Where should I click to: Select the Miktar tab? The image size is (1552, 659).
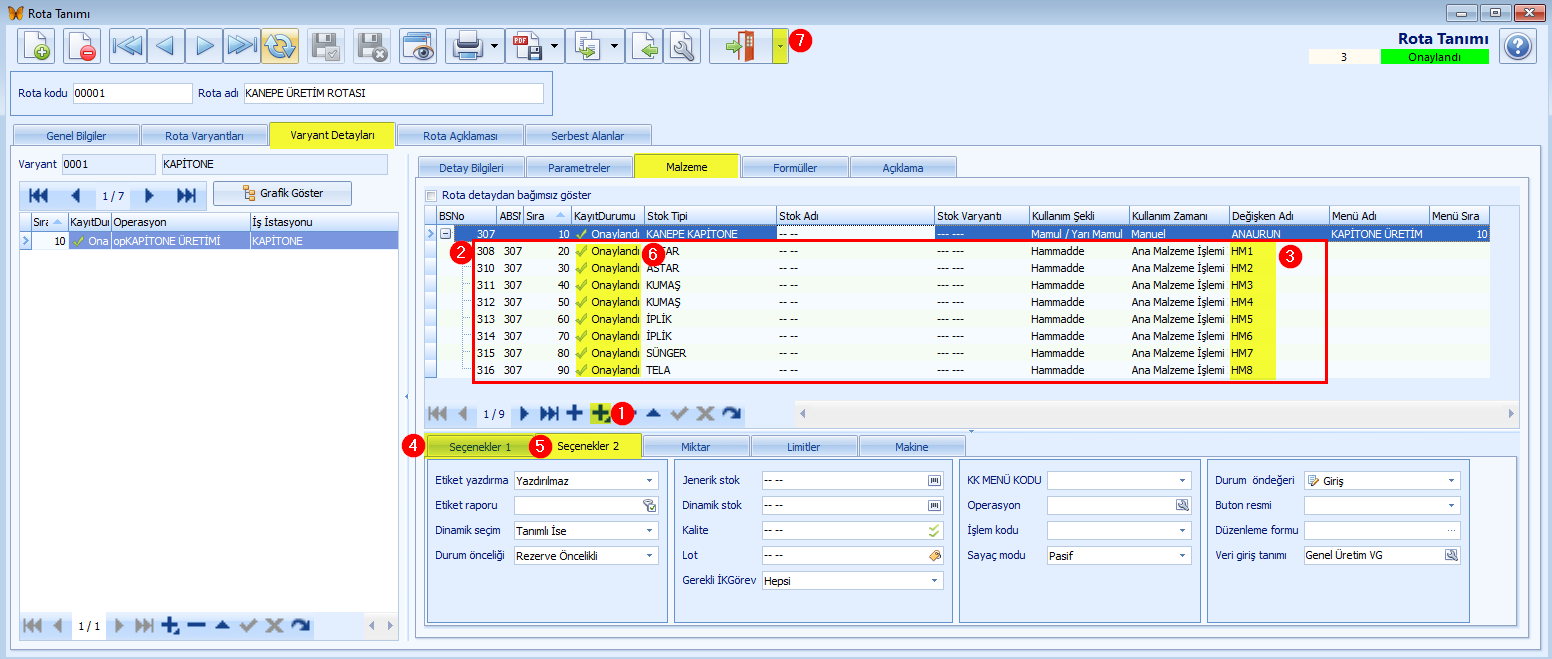[x=697, y=446]
